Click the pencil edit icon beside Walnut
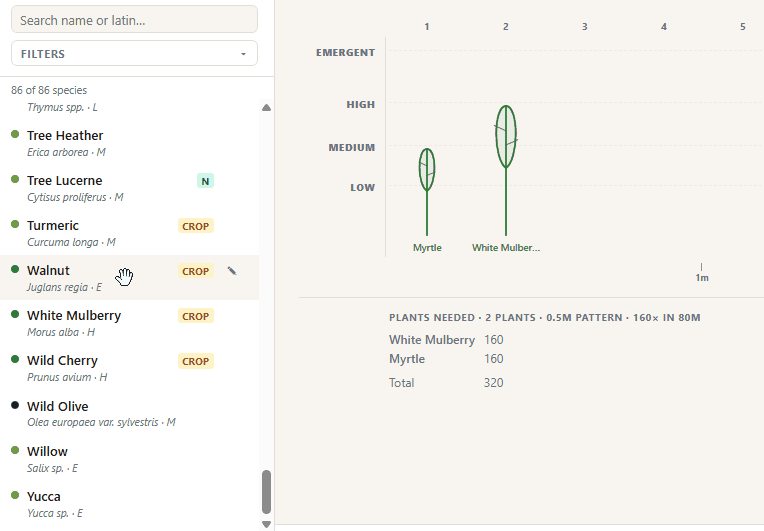The width and height of the screenshot is (764, 531). 232,271
